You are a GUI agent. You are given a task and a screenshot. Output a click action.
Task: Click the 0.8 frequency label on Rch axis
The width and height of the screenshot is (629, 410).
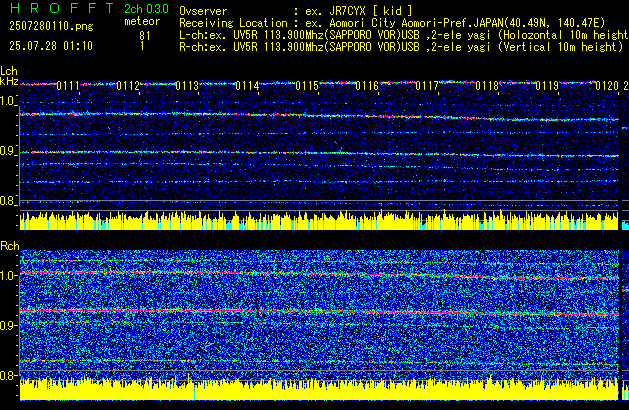pos(8,375)
